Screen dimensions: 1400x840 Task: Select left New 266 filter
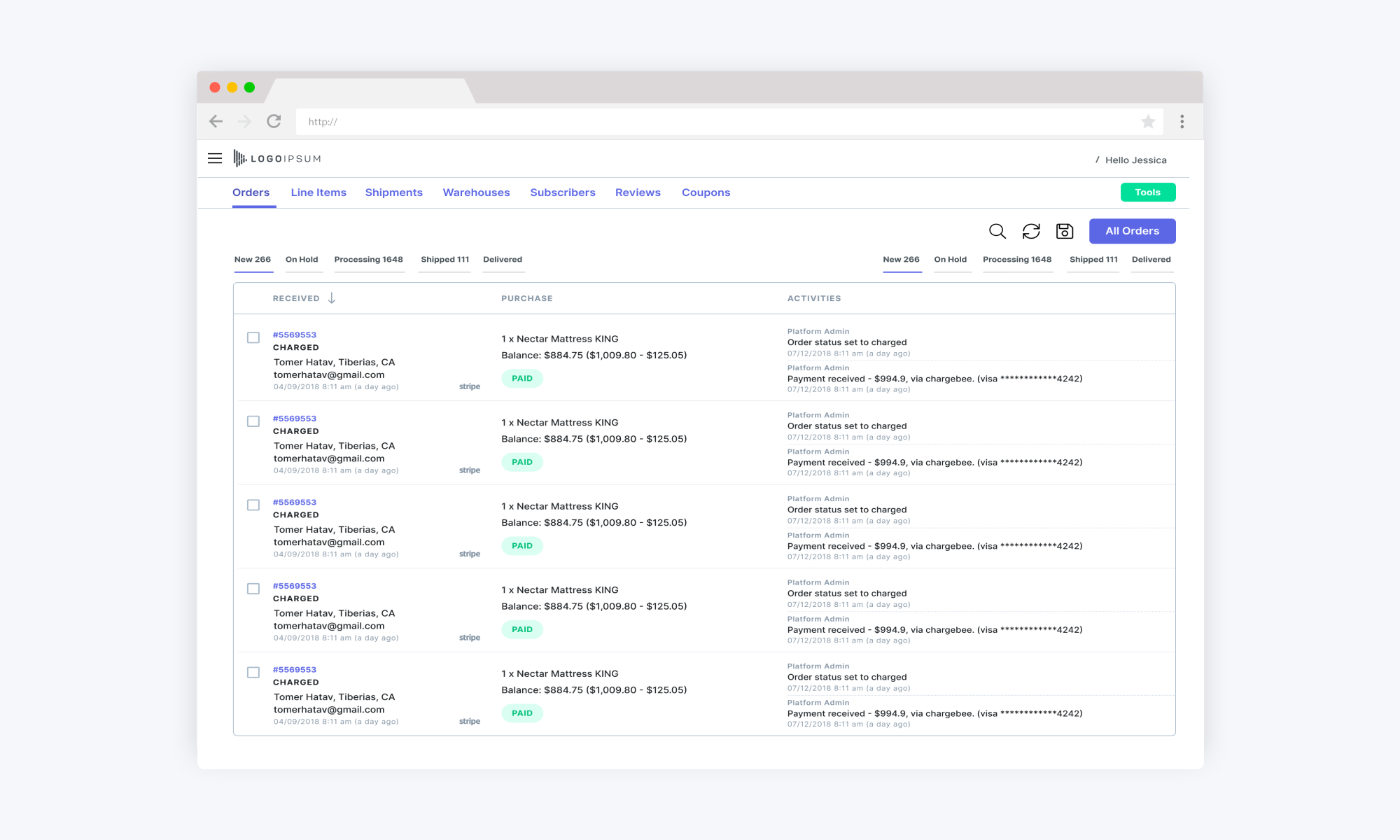coord(253,260)
